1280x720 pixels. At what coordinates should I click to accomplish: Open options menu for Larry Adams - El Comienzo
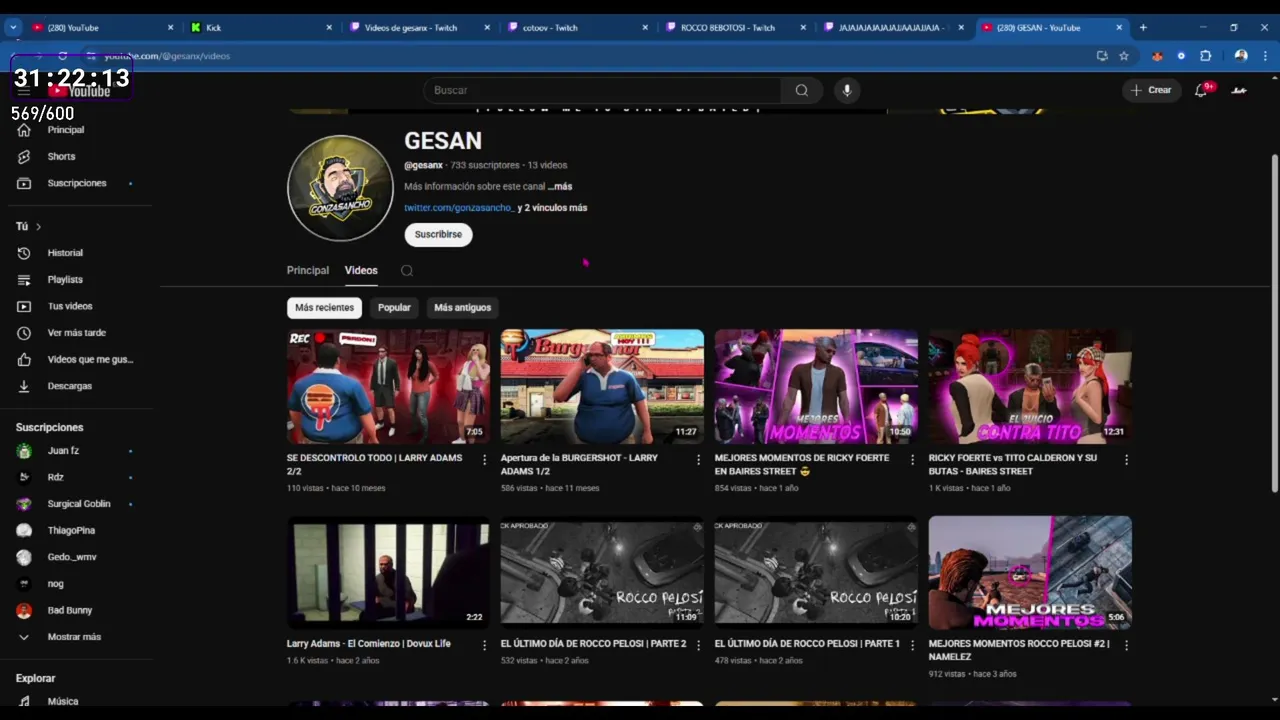pyautogui.click(x=485, y=645)
